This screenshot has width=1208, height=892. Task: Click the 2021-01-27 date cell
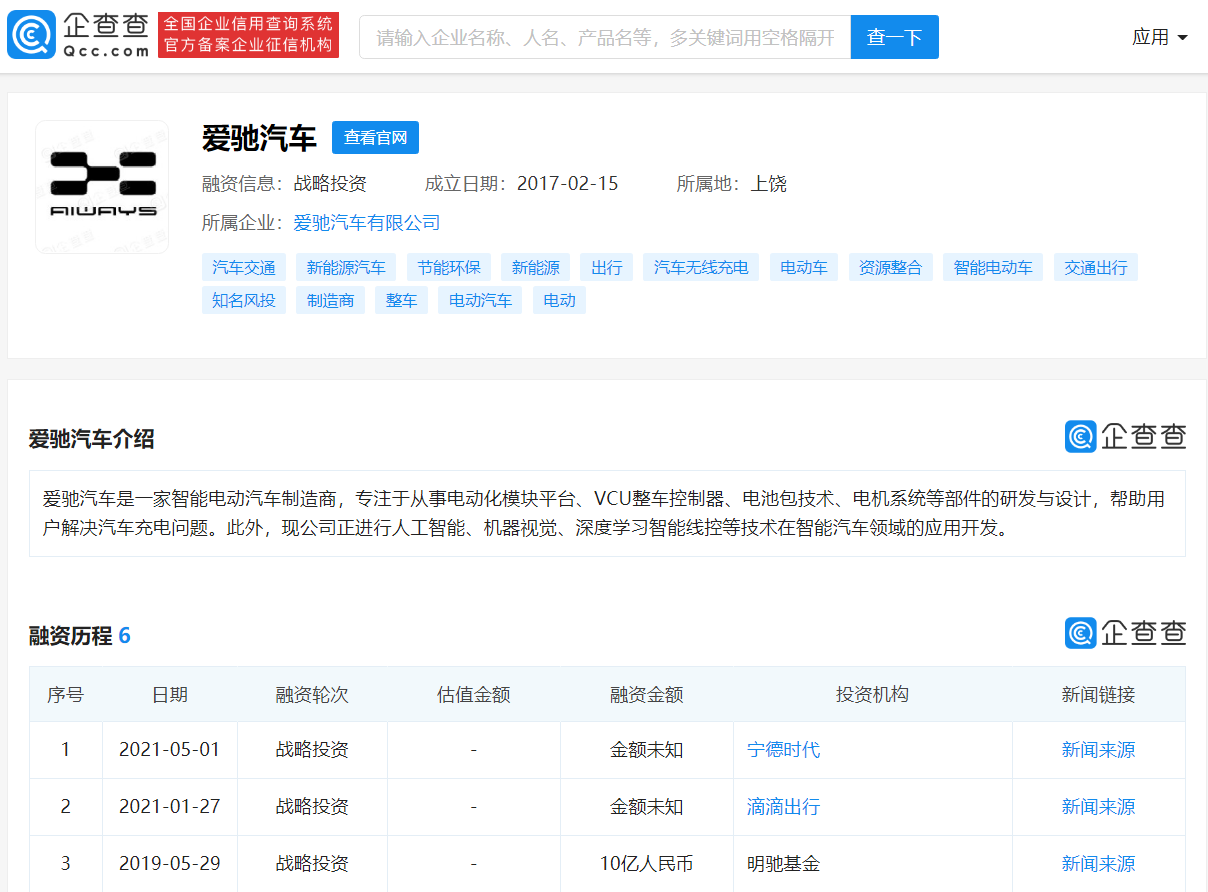[170, 807]
